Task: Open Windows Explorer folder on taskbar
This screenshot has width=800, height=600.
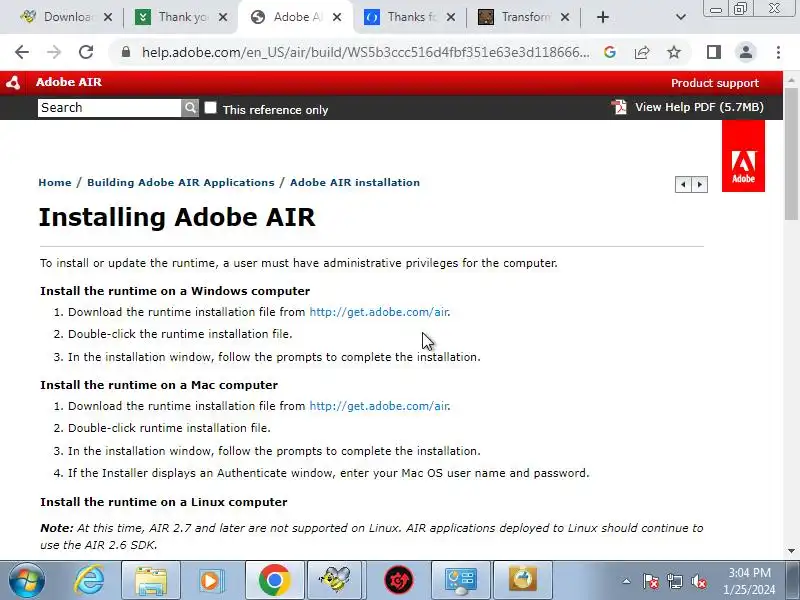Action: point(151,580)
